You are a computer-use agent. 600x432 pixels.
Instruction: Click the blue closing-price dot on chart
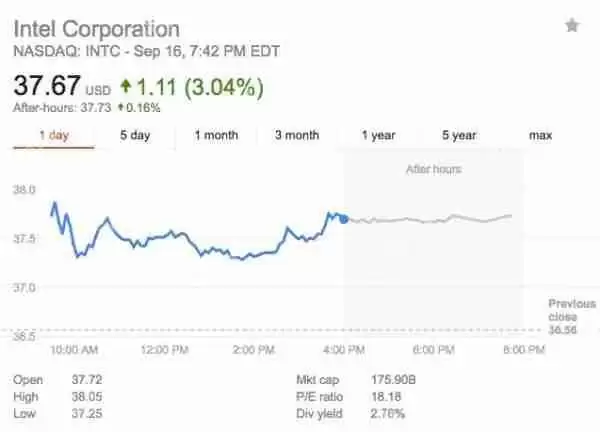pos(344,218)
